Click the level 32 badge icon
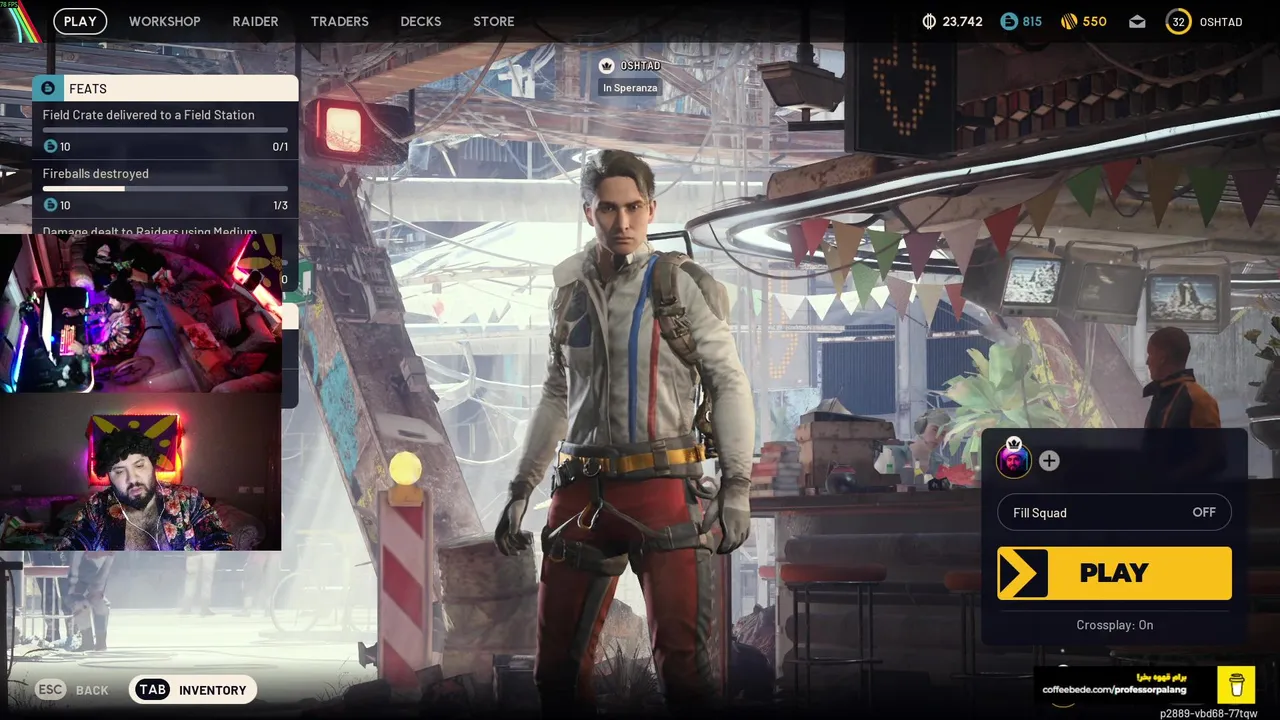The height and width of the screenshot is (720, 1280). (x=1179, y=21)
